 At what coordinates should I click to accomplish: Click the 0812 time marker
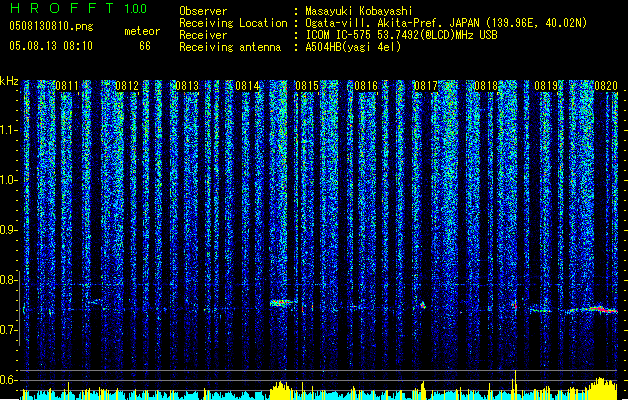[x=127, y=86]
